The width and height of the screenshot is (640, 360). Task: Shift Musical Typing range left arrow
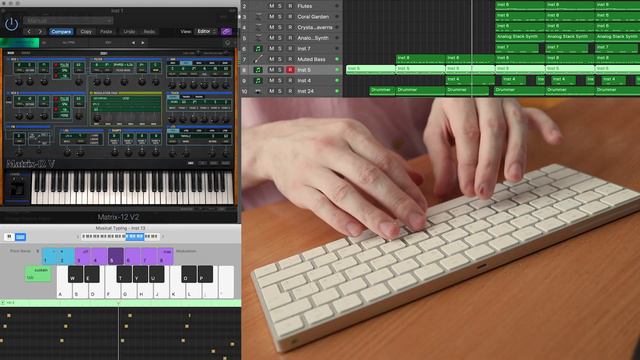point(78,237)
